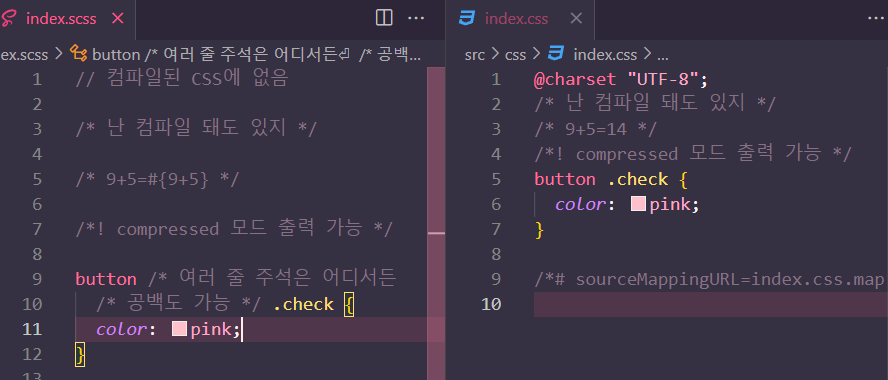Click the css folder breadcrumb in right editor
This screenshot has width=888, height=380.
tap(515, 55)
